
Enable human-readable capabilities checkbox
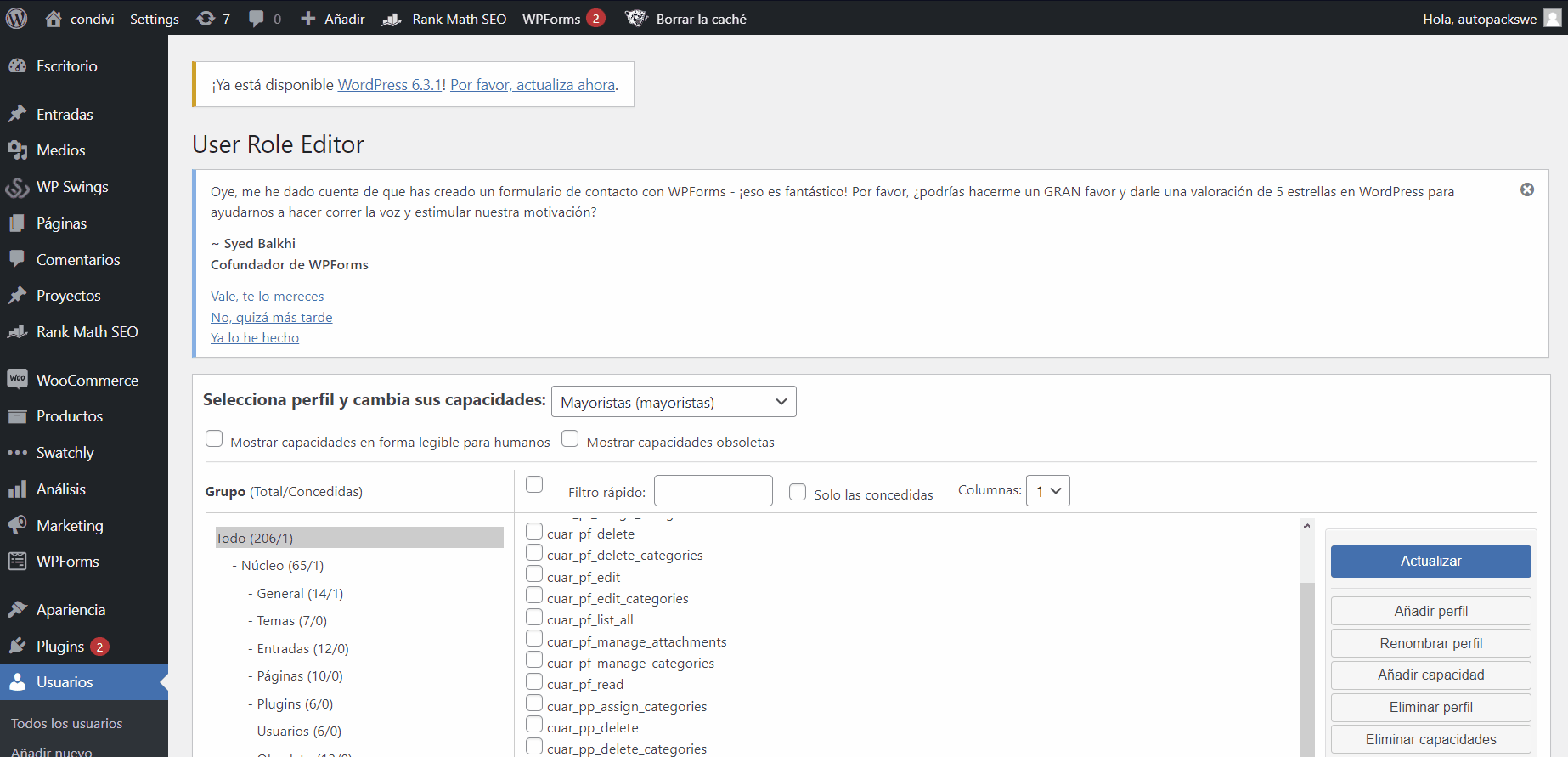point(214,438)
